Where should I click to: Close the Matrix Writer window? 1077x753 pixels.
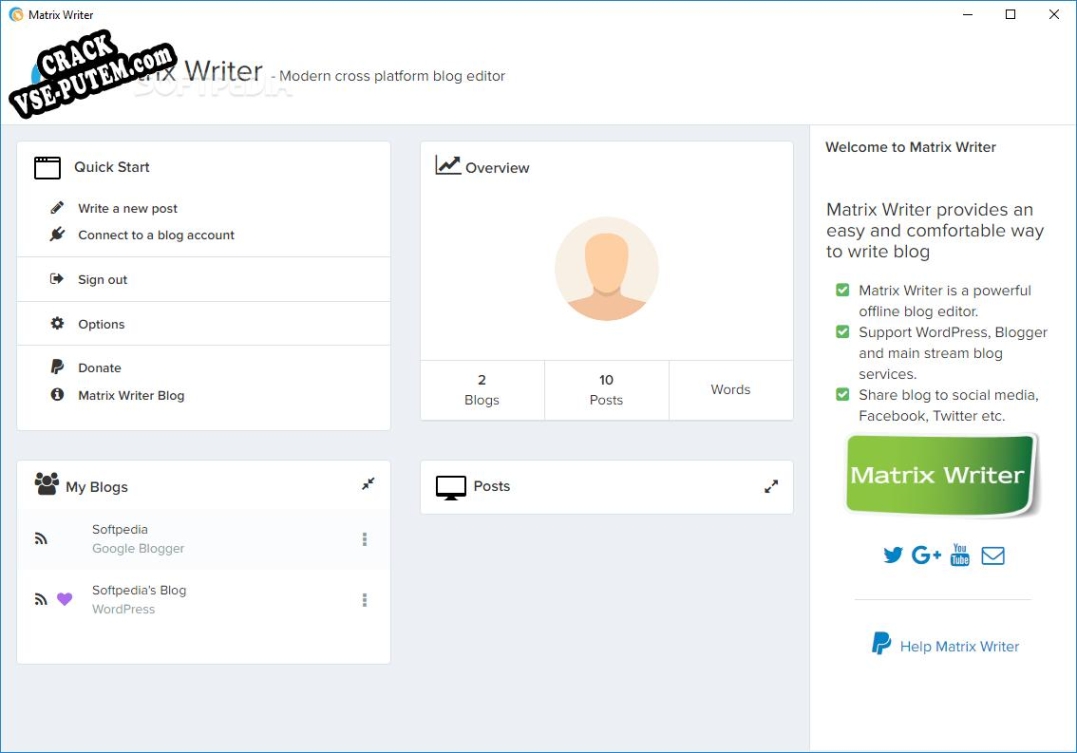click(x=1054, y=14)
